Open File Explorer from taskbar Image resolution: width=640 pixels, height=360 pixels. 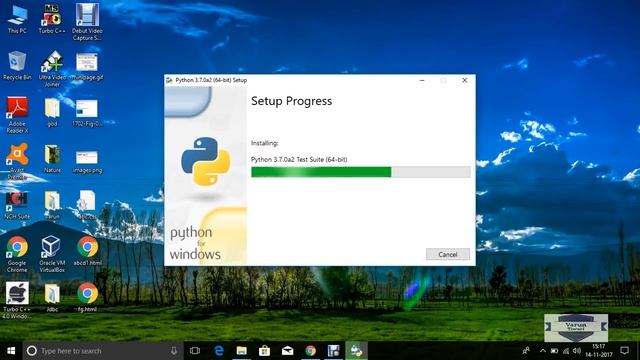242,351
